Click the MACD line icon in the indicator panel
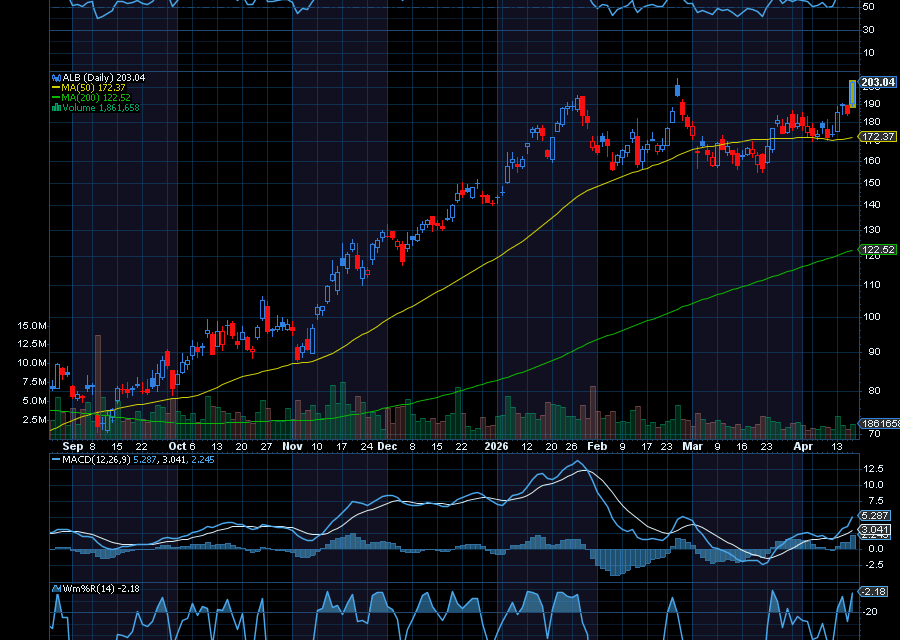Image resolution: width=900 pixels, height=640 pixels. tap(56, 459)
